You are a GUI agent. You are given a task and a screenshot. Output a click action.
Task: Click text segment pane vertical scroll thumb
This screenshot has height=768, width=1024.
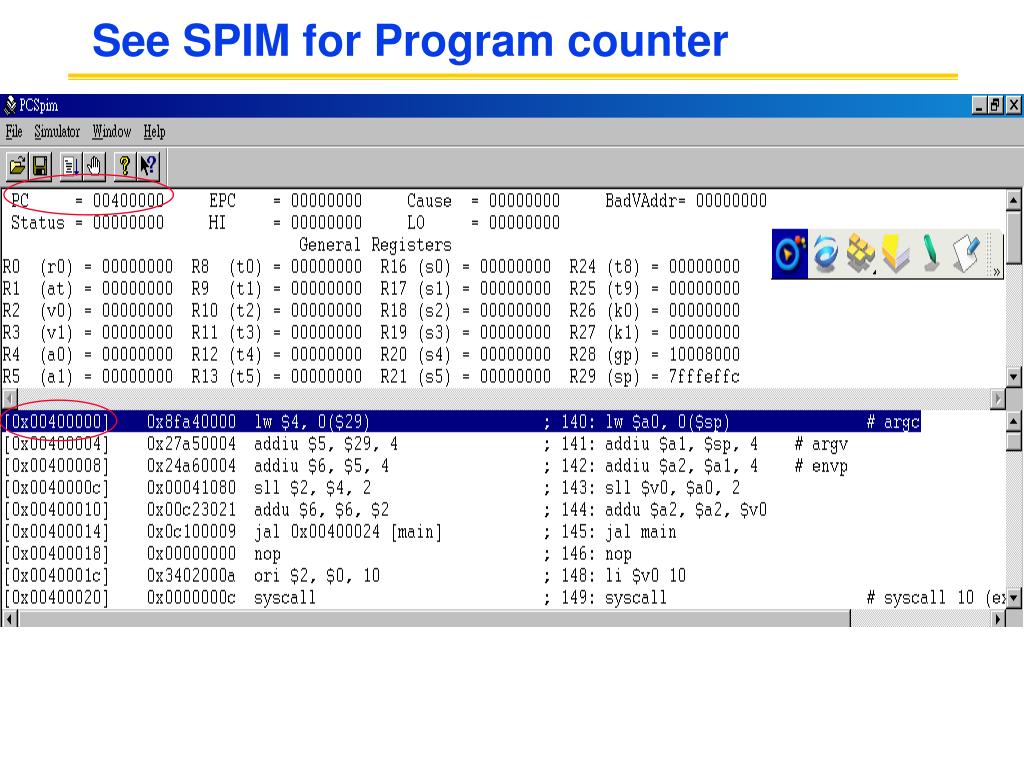tap(1013, 441)
